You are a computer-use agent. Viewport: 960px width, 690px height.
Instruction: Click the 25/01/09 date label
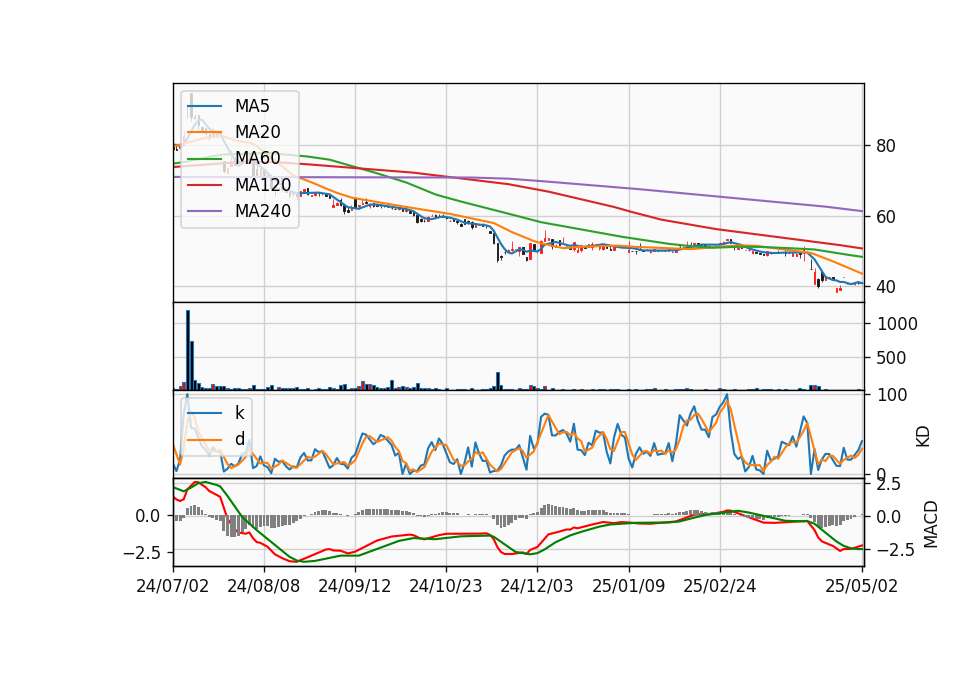[x=628, y=586]
